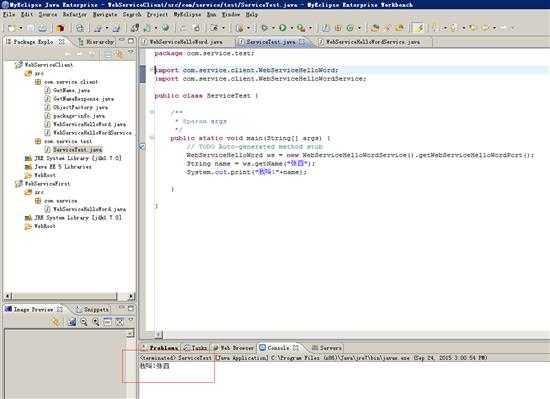Select the WebRoot folder under WebServiceClient

(x=40, y=175)
